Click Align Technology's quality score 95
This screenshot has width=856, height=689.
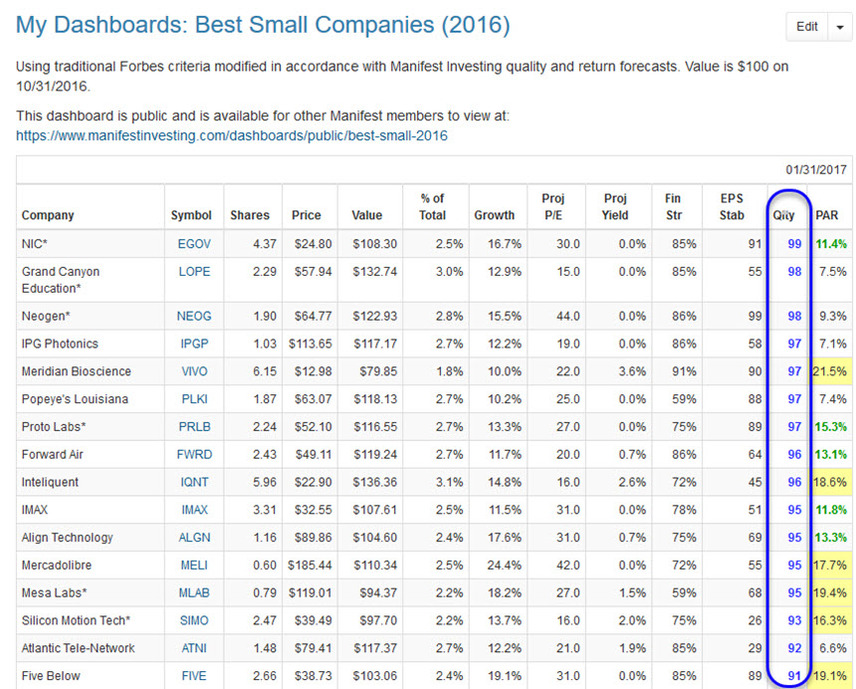pyautogui.click(x=792, y=537)
